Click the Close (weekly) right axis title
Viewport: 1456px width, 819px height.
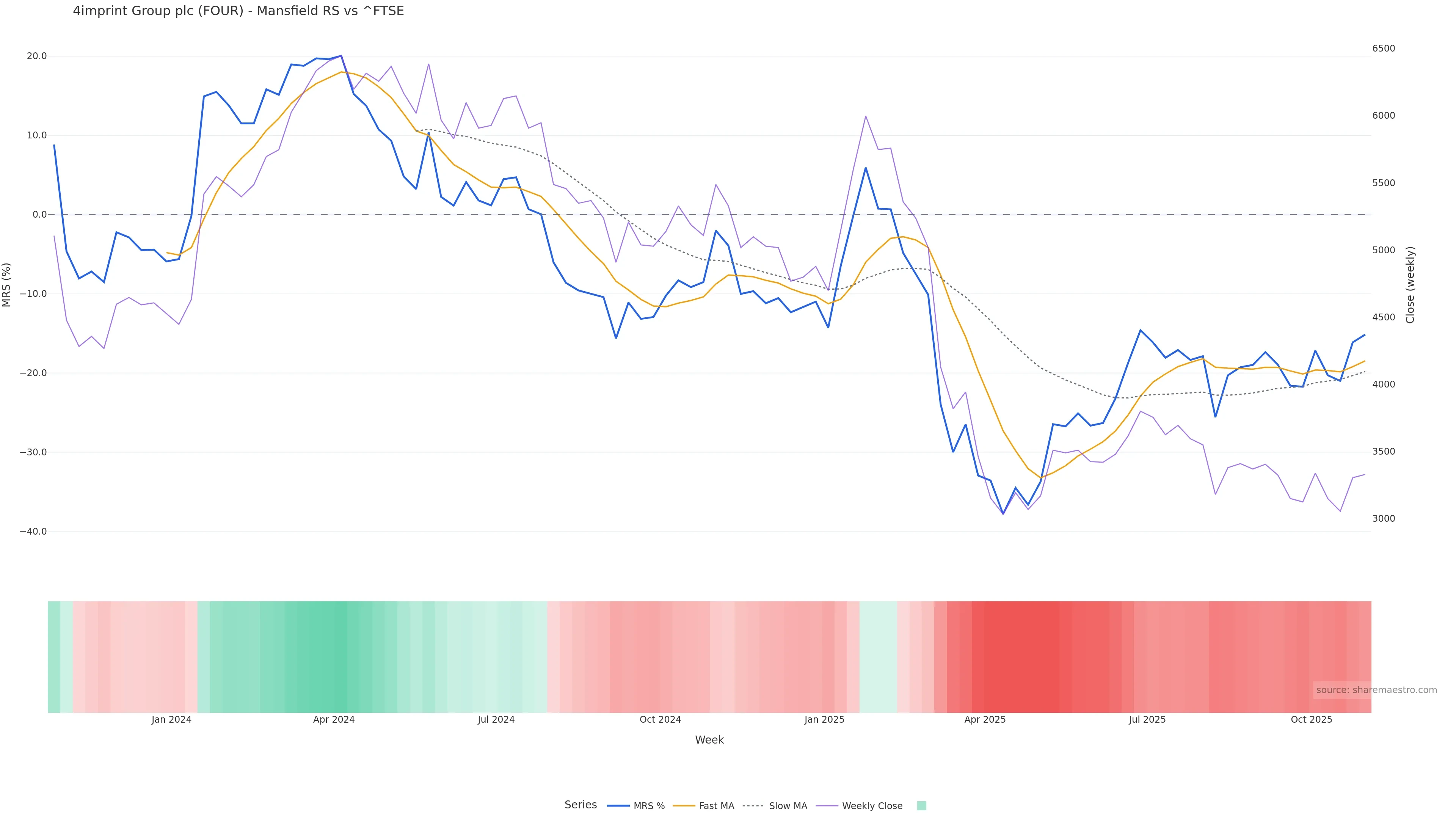[1410, 285]
